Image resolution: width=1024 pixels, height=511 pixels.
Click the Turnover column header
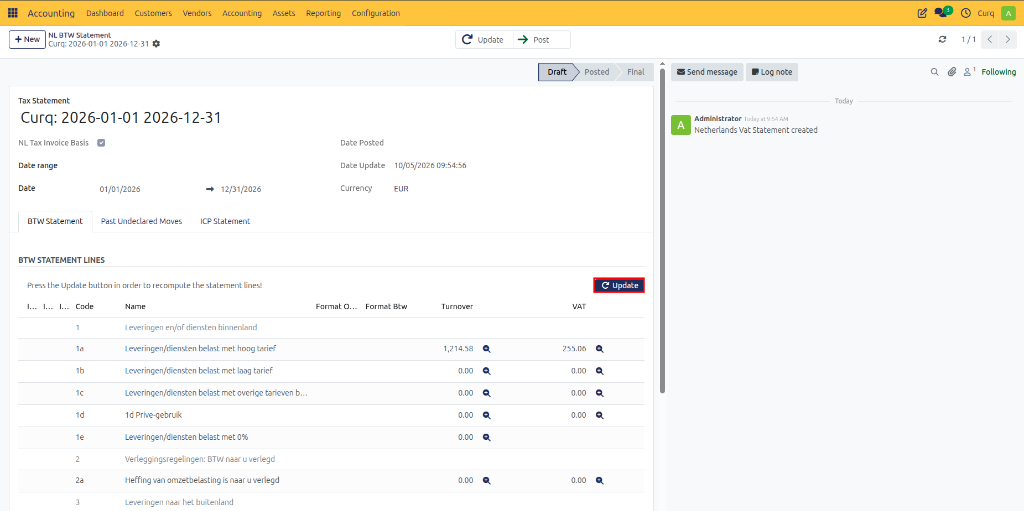pyautogui.click(x=457, y=306)
